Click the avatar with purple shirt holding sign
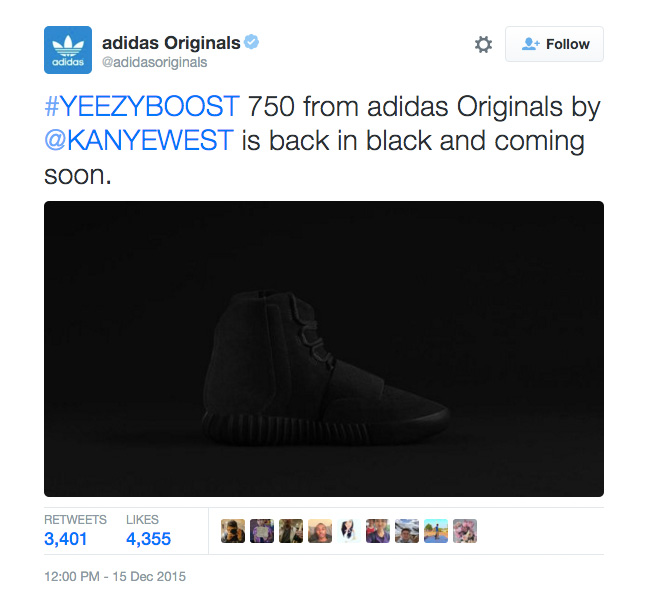The width and height of the screenshot is (650, 592). [x=262, y=531]
